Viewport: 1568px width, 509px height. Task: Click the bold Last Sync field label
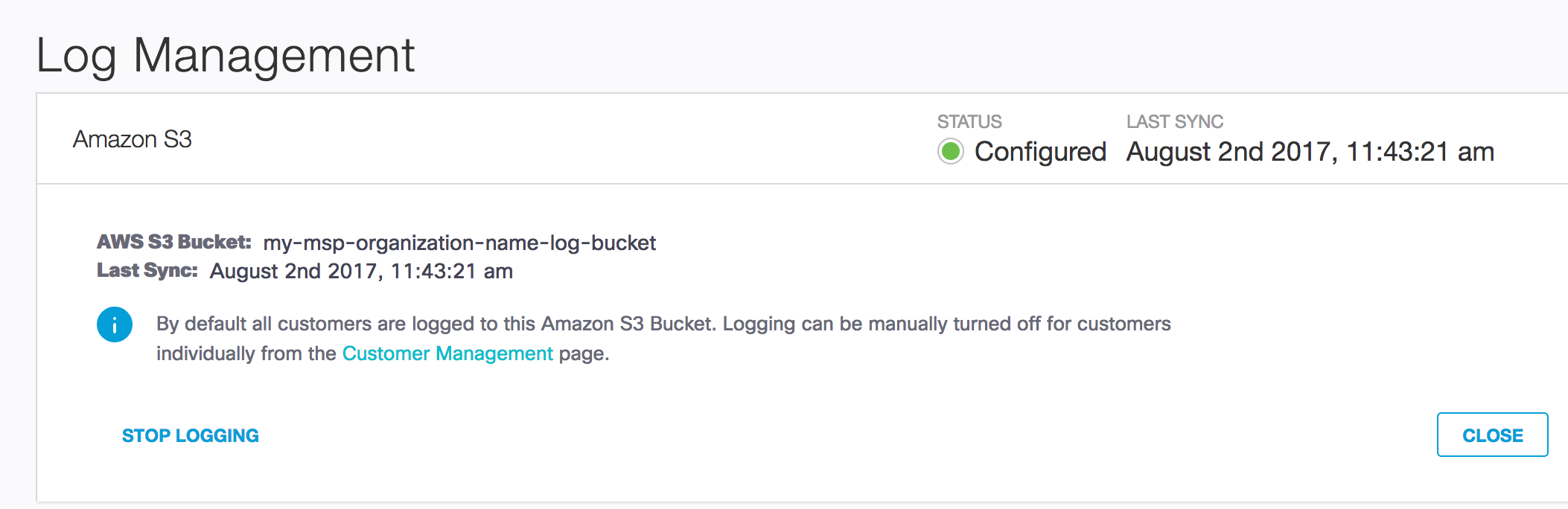point(147,270)
